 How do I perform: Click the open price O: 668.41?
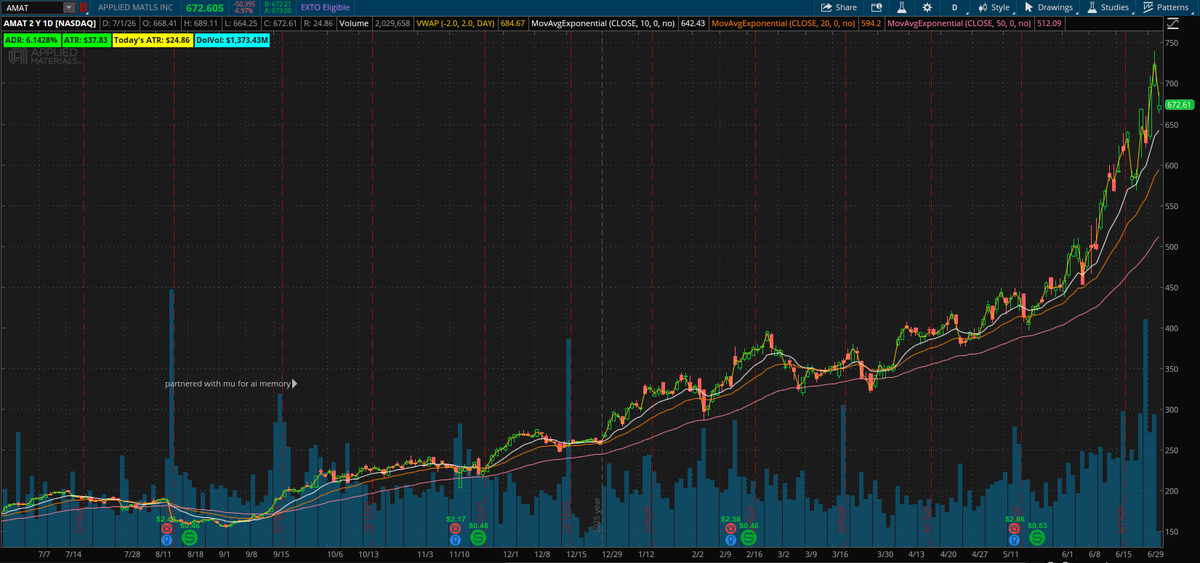pos(160,21)
